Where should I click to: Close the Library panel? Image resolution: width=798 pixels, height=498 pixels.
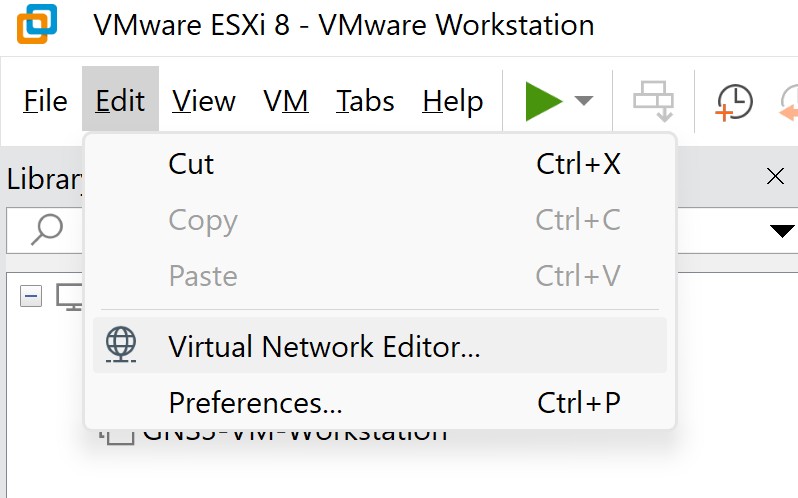[x=775, y=177]
